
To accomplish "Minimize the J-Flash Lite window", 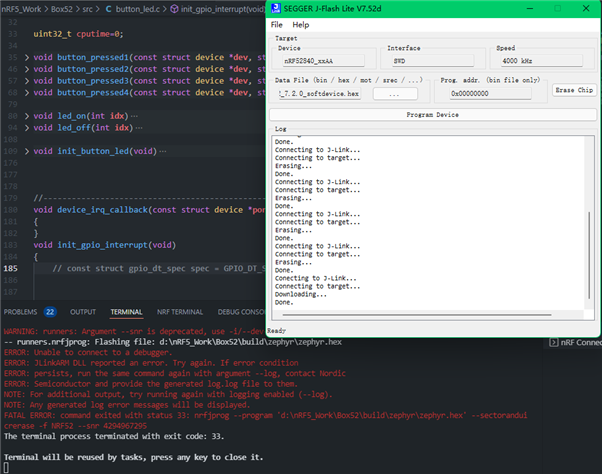I will [530, 8].
